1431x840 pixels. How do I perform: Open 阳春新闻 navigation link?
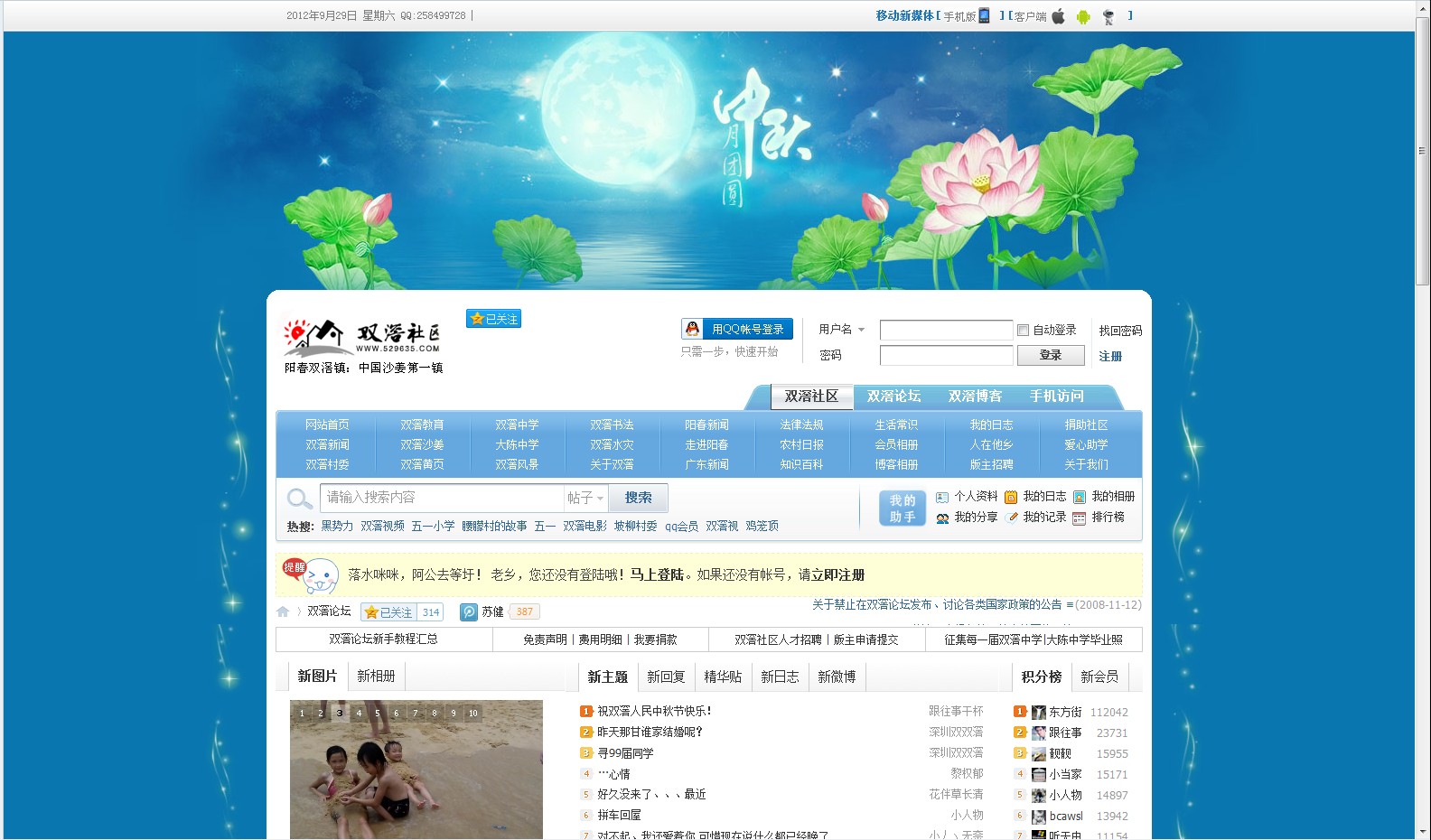tap(706, 425)
